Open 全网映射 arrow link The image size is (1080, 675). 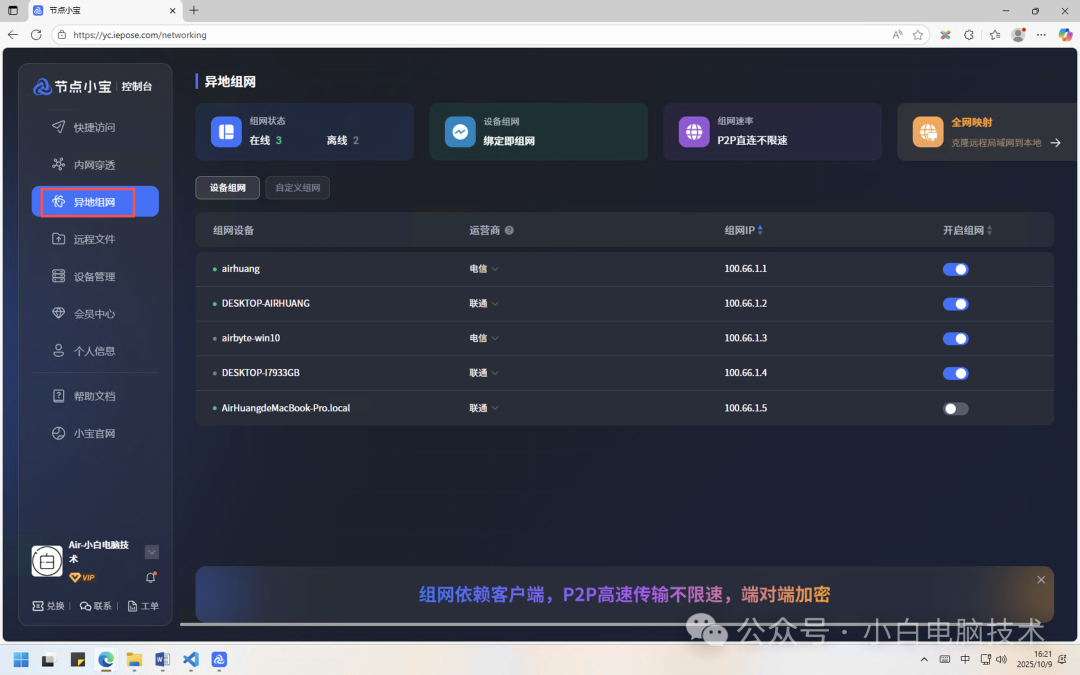point(1055,143)
